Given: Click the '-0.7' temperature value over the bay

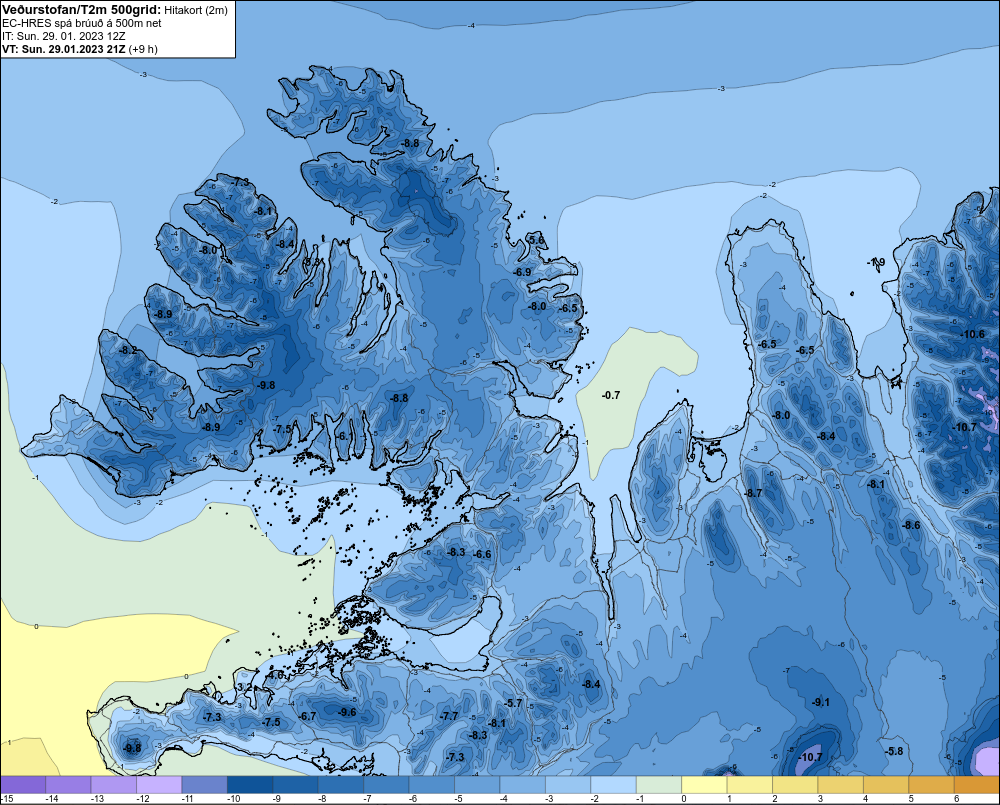Looking at the screenshot, I should (x=610, y=395).
